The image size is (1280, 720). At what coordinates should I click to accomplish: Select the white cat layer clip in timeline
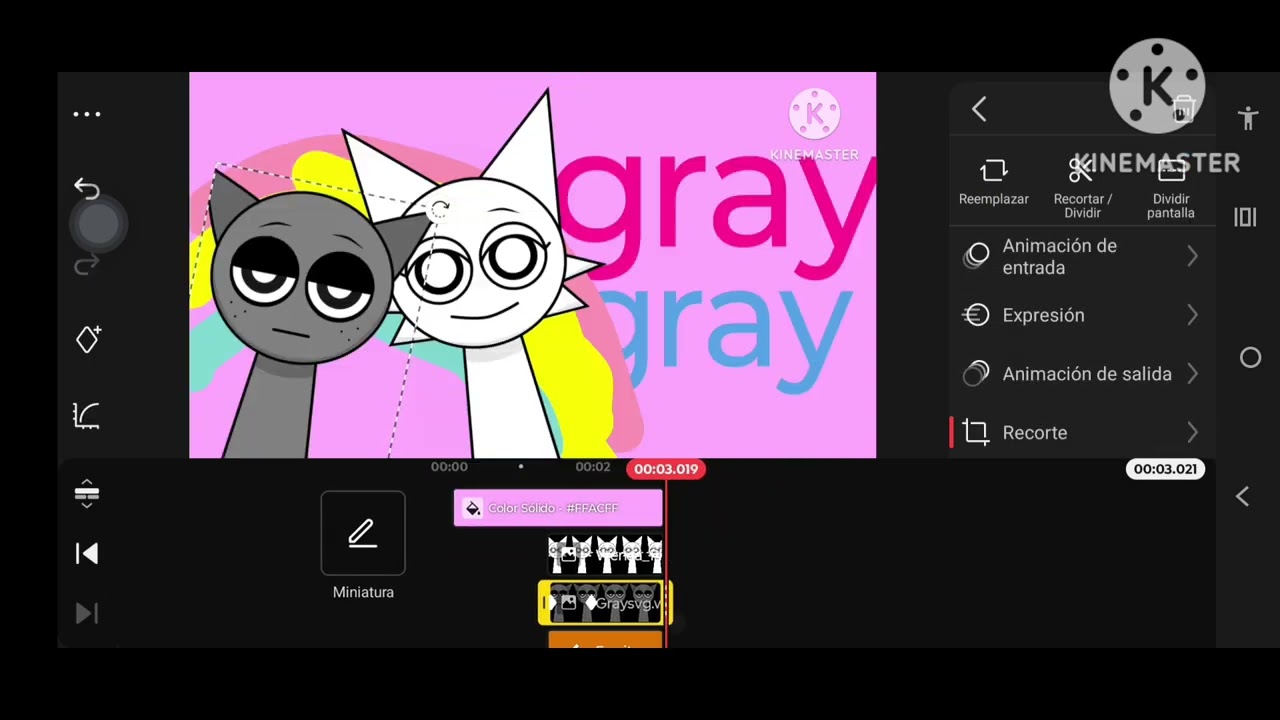click(605, 553)
